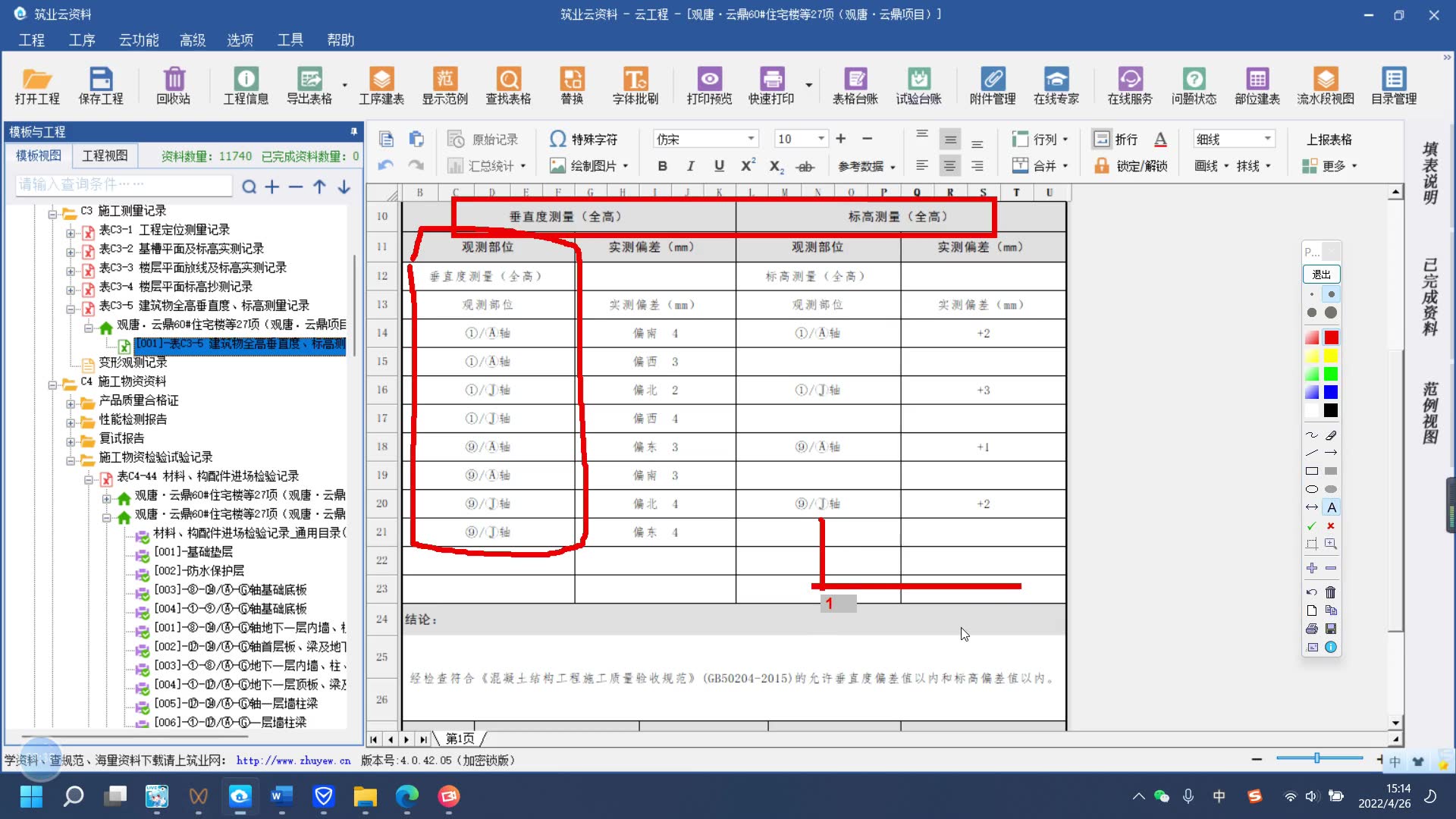Select the text A annotation tool
The image size is (1456, 819).
pos(1331,507)
